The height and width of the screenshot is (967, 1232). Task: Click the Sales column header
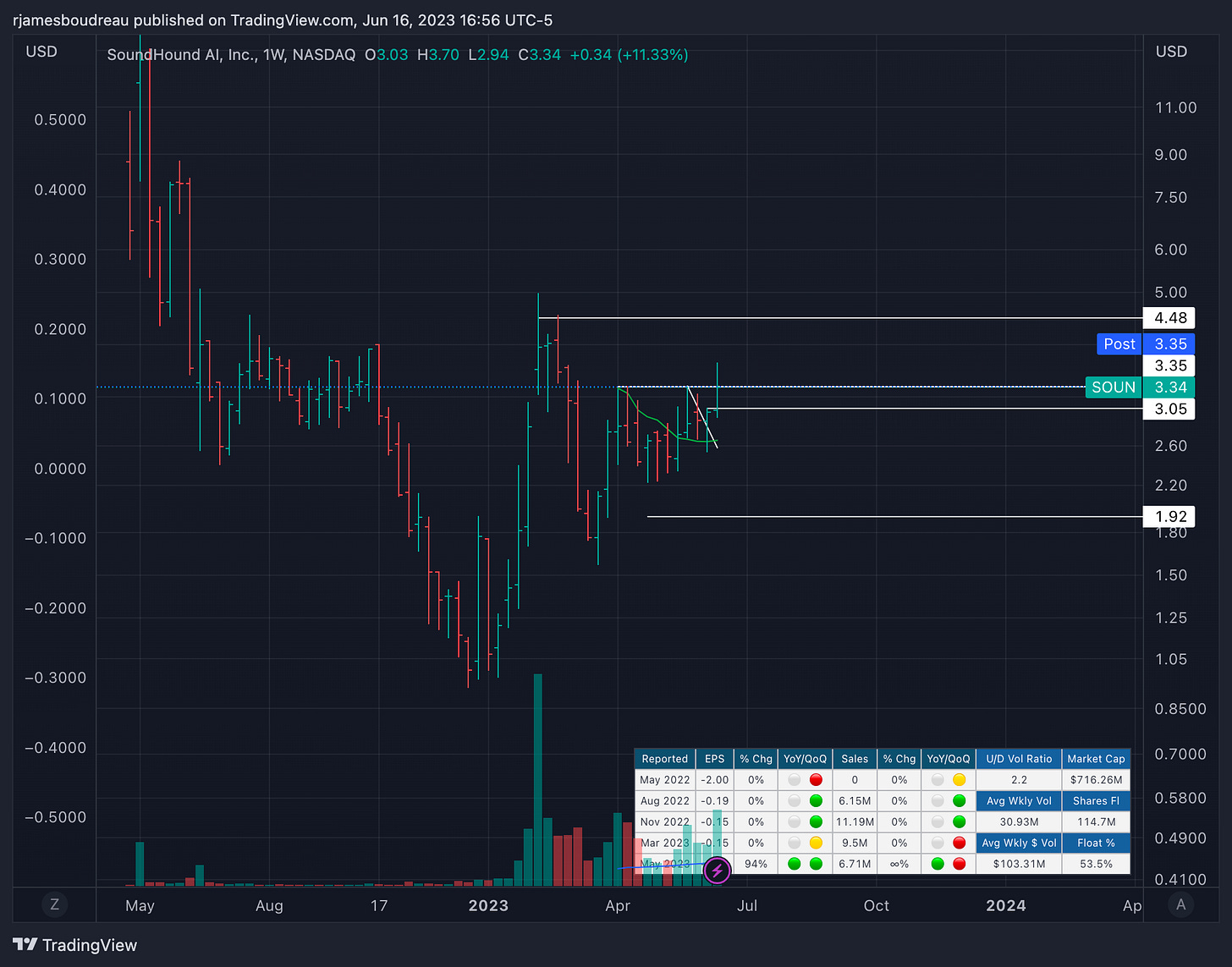click(x=855, y=759)
